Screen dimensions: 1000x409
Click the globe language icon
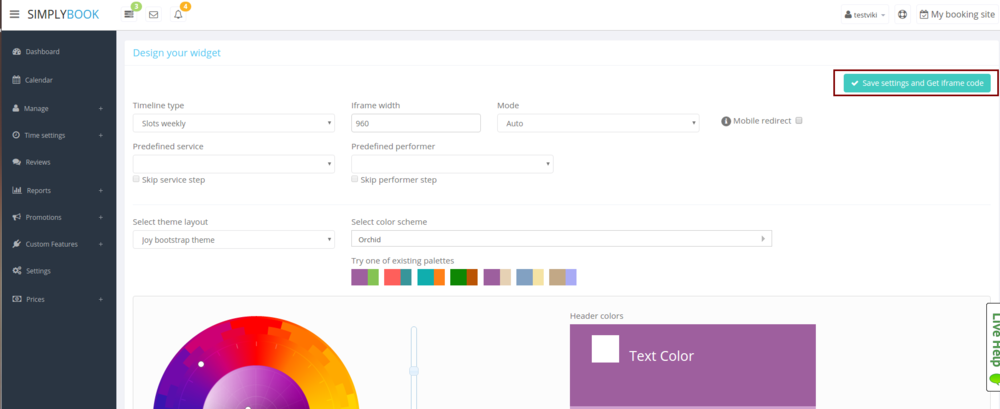(902, 15)
